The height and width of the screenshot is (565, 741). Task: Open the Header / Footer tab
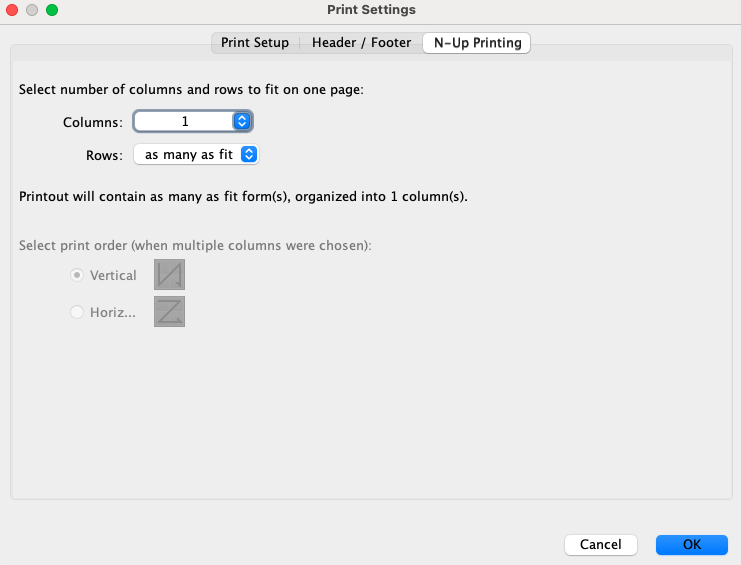pos(361,43)
